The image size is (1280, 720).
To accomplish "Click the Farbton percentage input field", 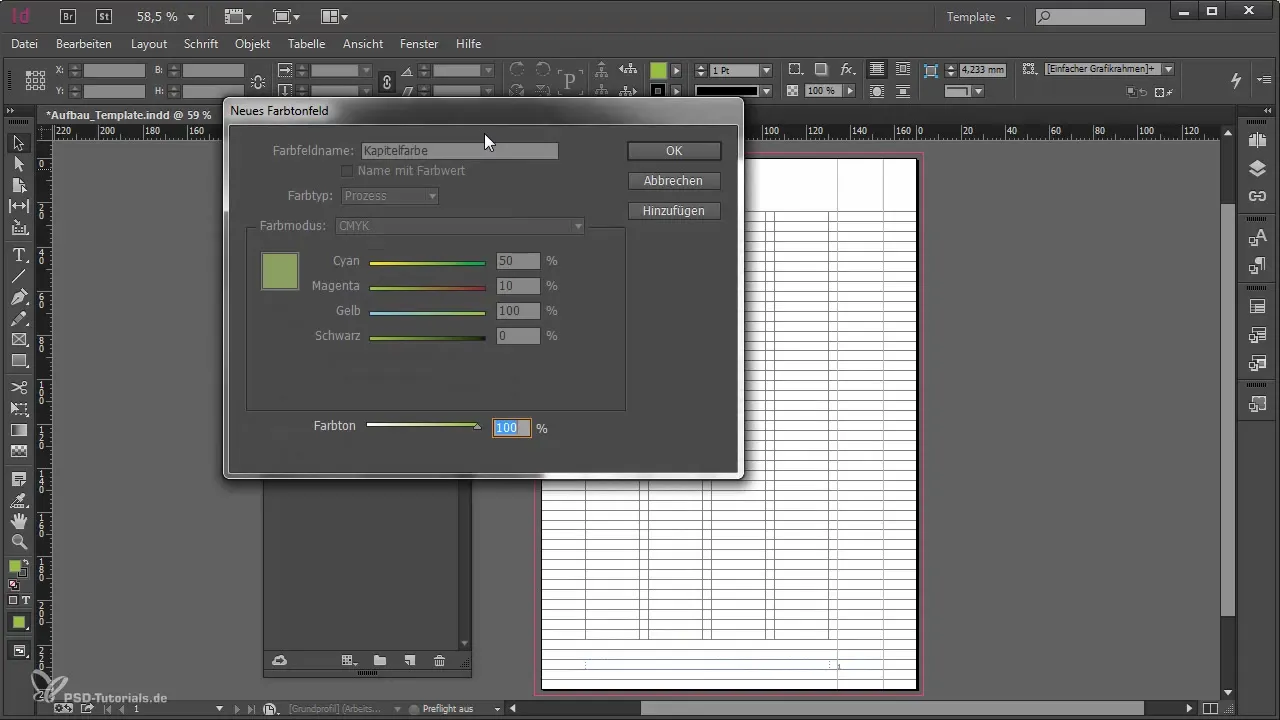I will pos(511,428).
